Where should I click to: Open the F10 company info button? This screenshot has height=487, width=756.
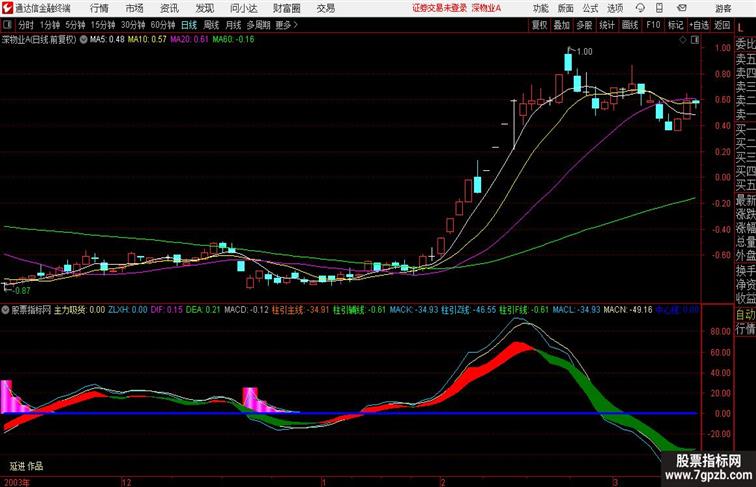point(653,25)
